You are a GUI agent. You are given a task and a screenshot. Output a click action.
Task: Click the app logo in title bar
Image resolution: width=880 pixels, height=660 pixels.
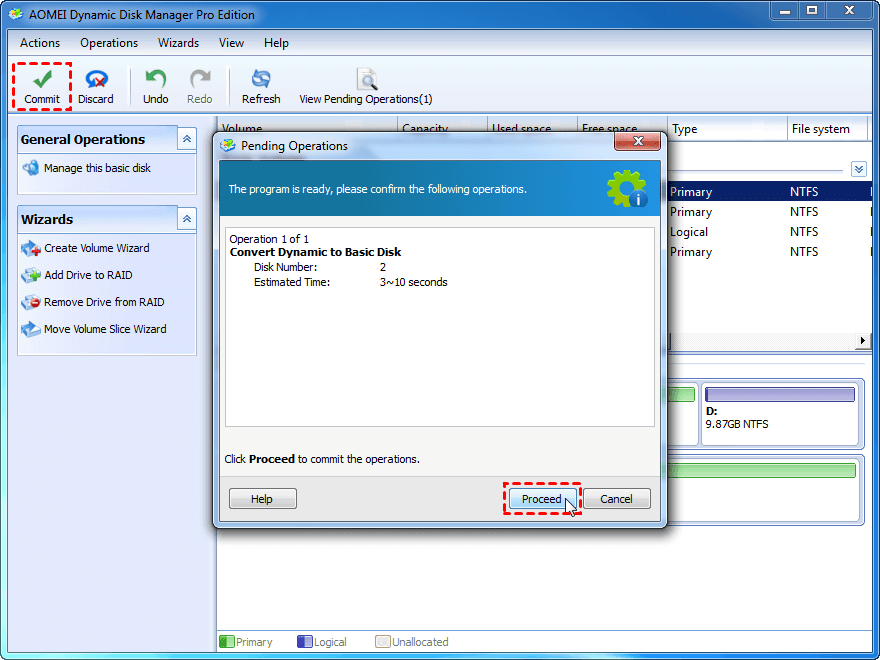coord(16,15)
